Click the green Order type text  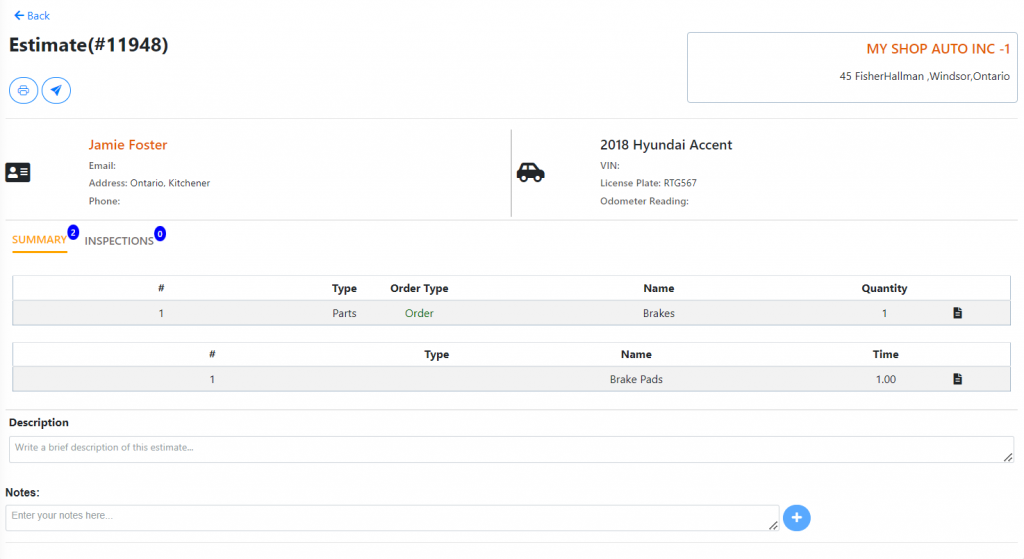pyautogui.click(x=419, y=313)
